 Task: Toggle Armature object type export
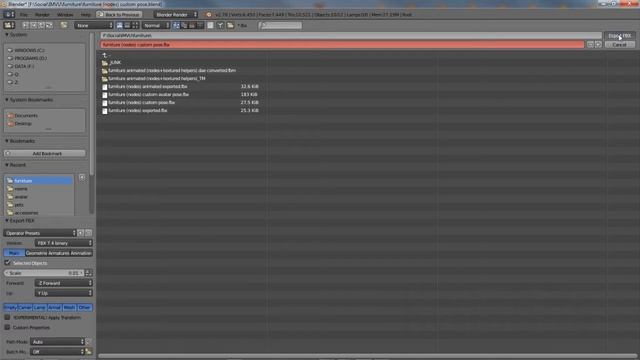pos(54,307)
